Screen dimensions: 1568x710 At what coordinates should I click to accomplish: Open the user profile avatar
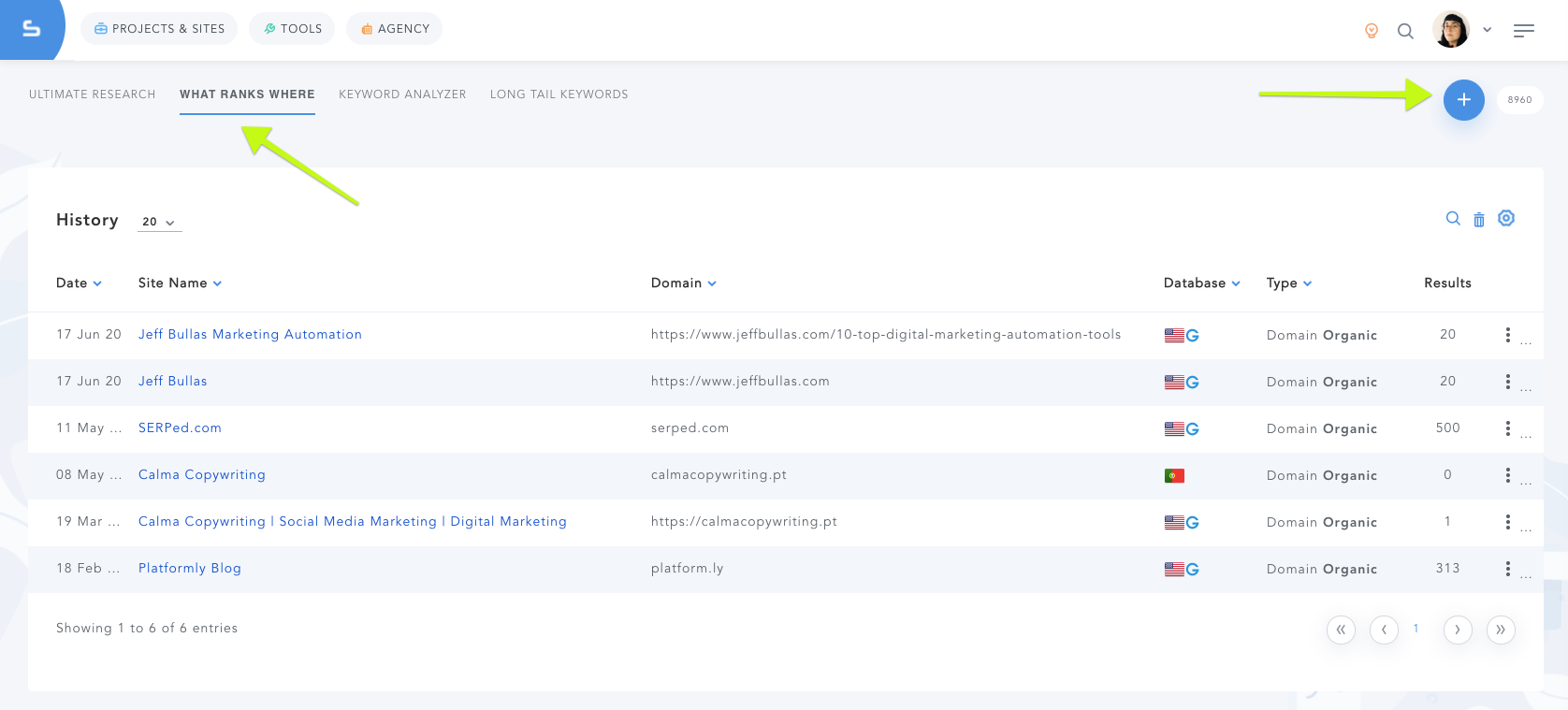[x=1451, y=30]
